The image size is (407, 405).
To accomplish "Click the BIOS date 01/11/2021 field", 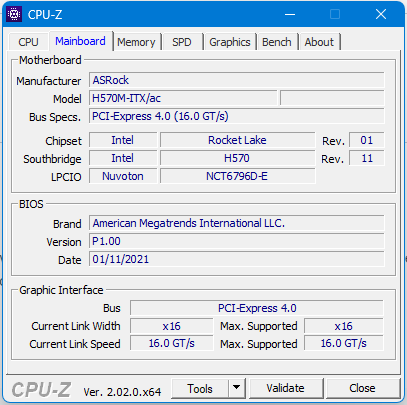I will tap(236, 259).
